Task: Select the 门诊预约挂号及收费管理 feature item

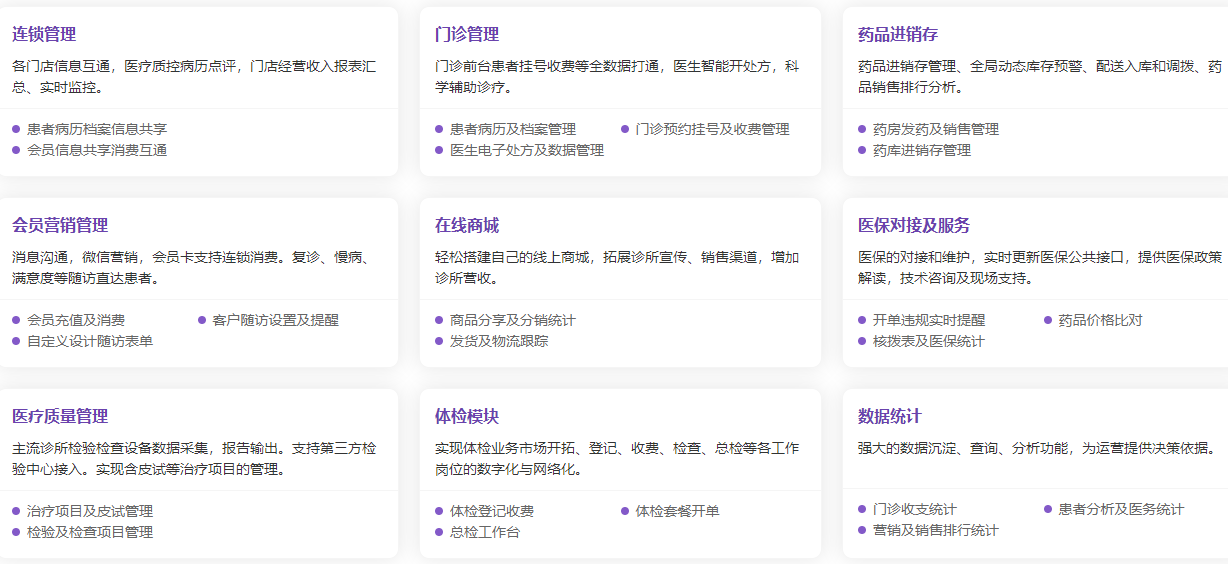Action: click(x=712, y=129)
